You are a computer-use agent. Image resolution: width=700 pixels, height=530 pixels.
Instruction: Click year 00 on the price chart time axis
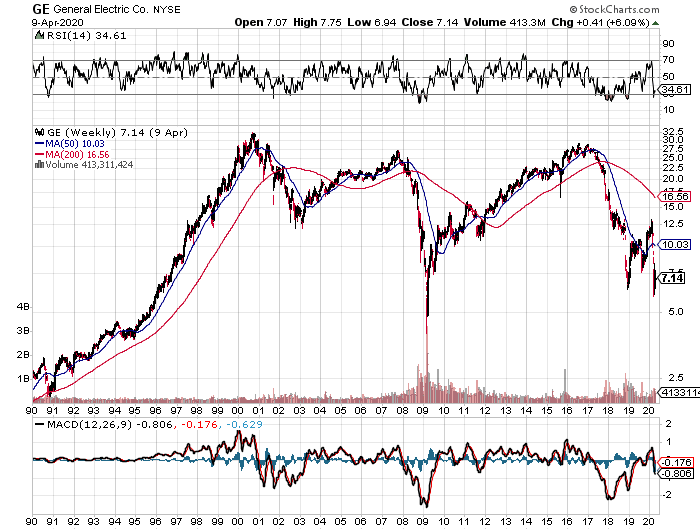click(x=238, y=410)
